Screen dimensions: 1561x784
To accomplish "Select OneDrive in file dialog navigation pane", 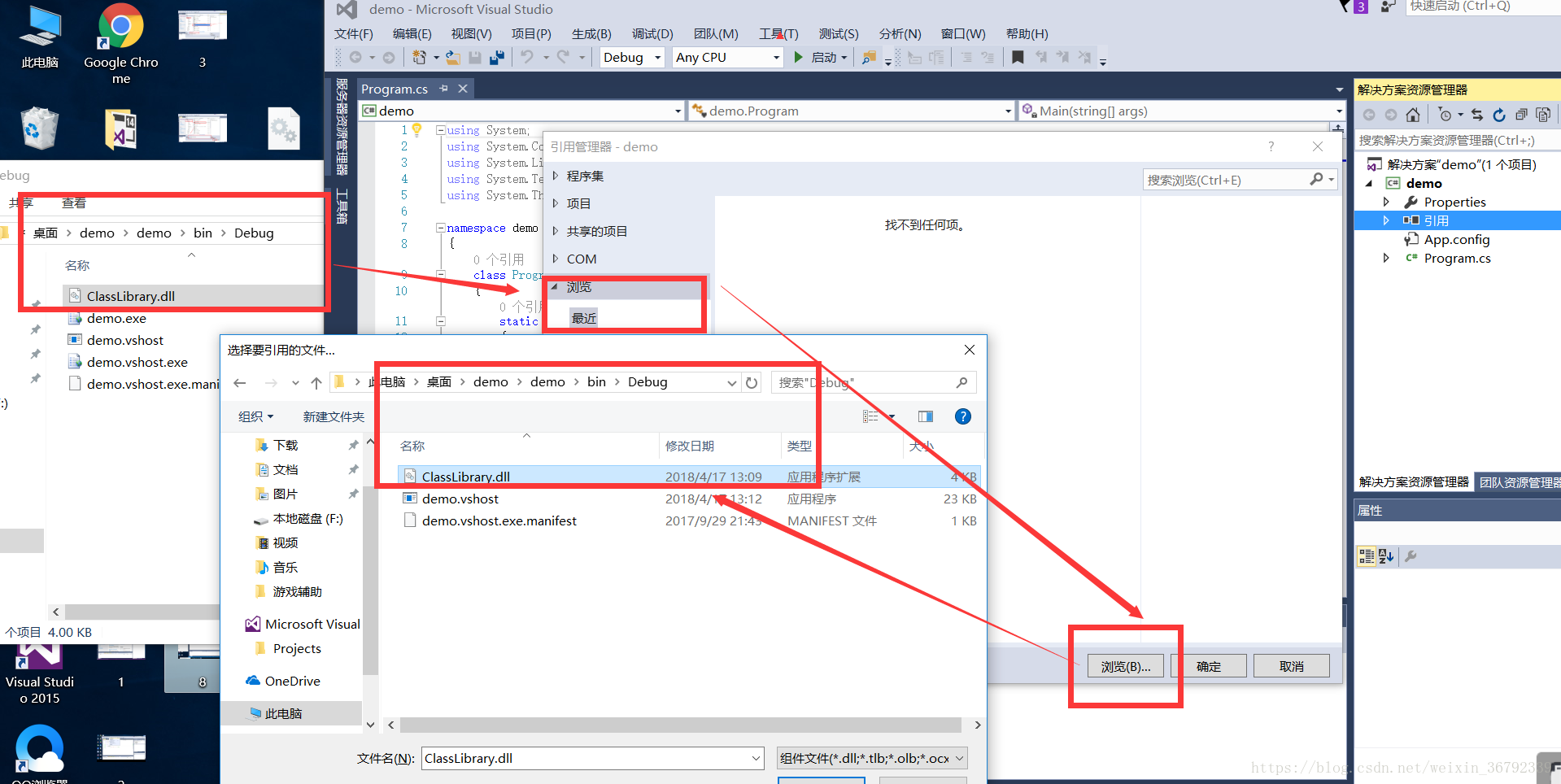I will [x=292, y=681].
